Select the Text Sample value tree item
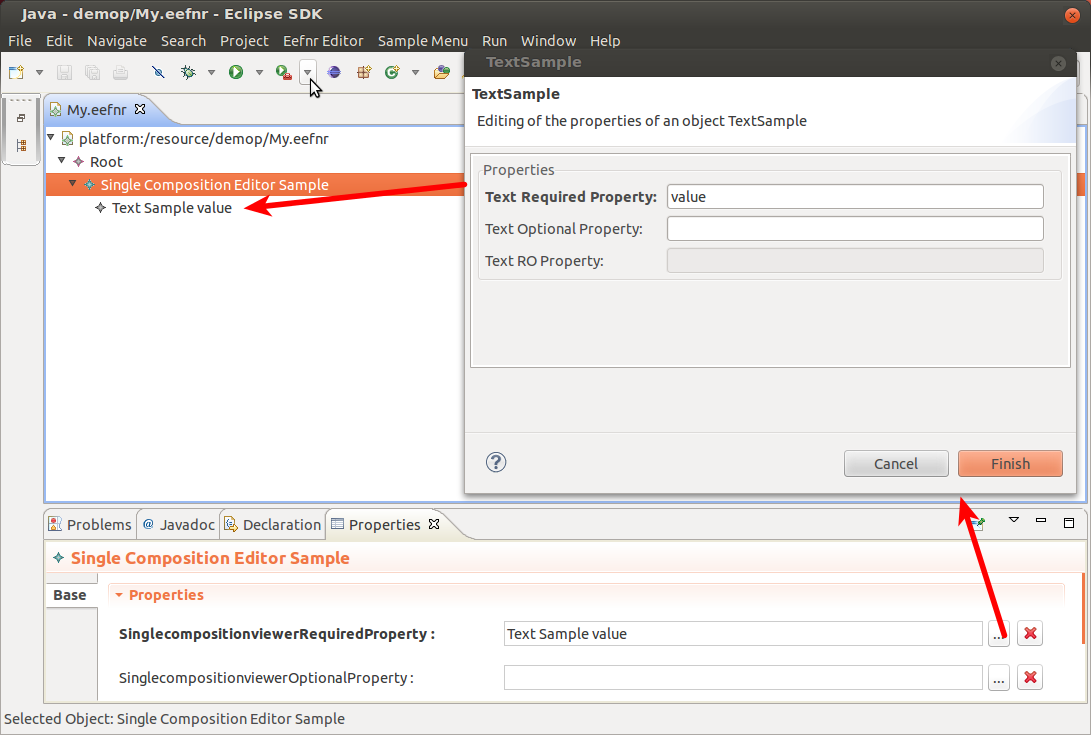The height and width of the screenshot is (735, 1091). [171, 207]
